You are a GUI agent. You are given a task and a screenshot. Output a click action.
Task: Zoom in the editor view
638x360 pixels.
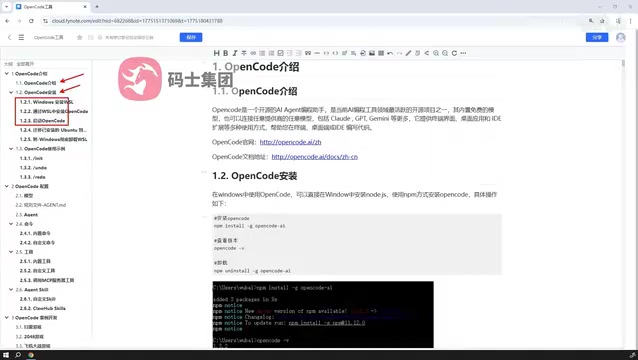click(436, 53)
